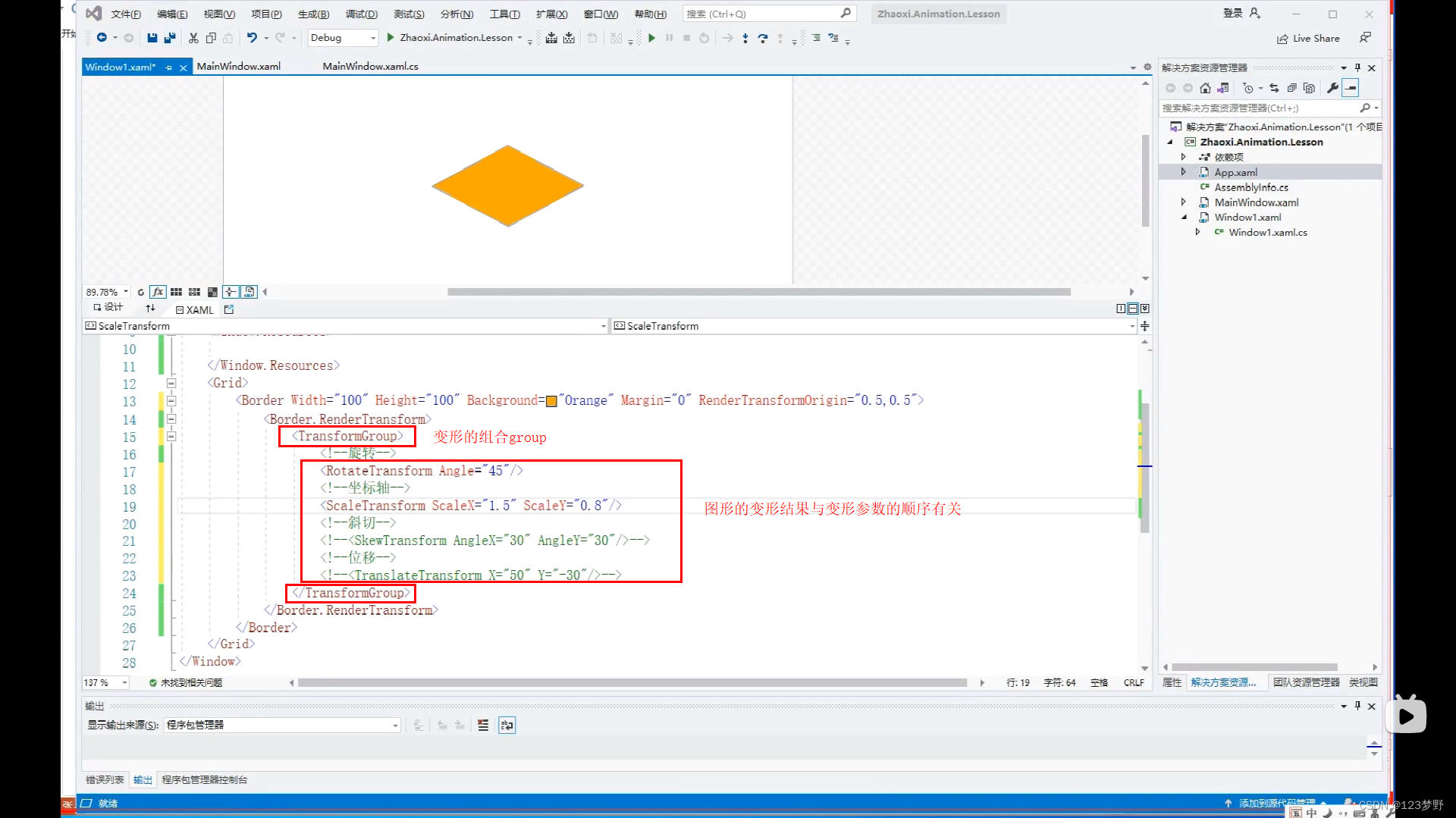Click the Save All toolbar icon
This screenshot has width=1456, height=818.
click(170, 38)
